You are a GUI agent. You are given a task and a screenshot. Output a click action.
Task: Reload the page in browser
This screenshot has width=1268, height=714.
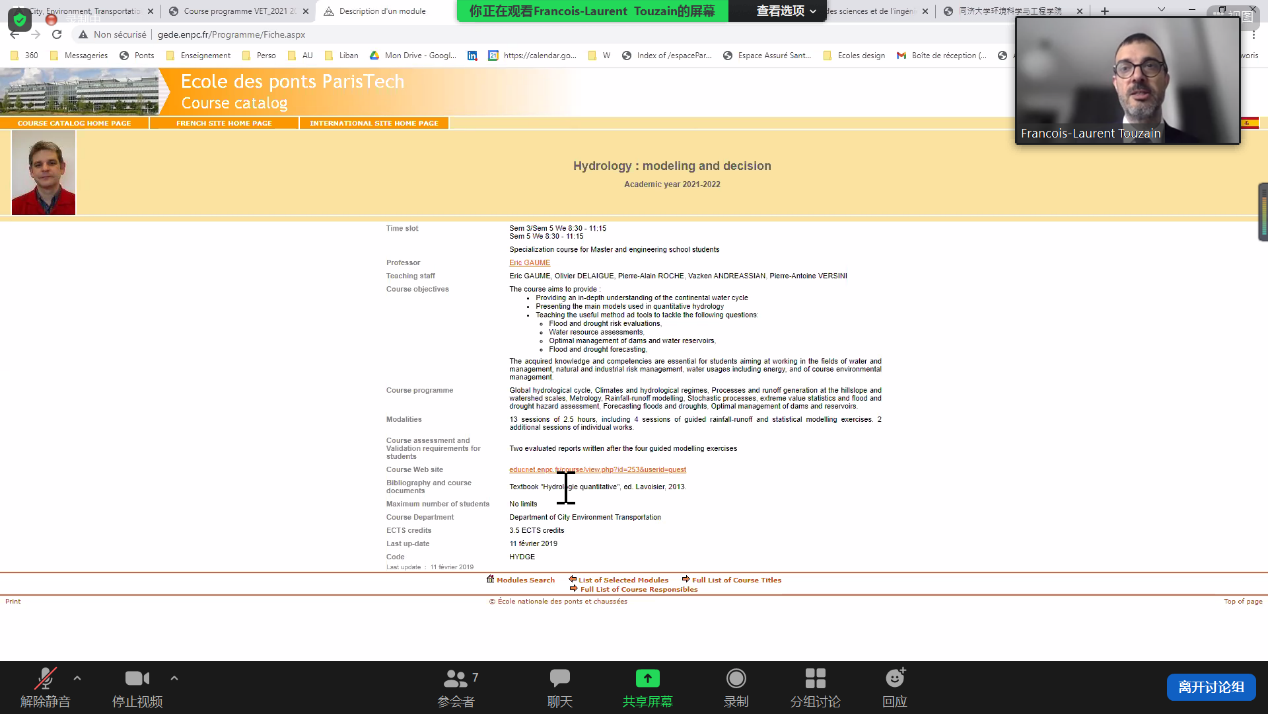[57, 34]
